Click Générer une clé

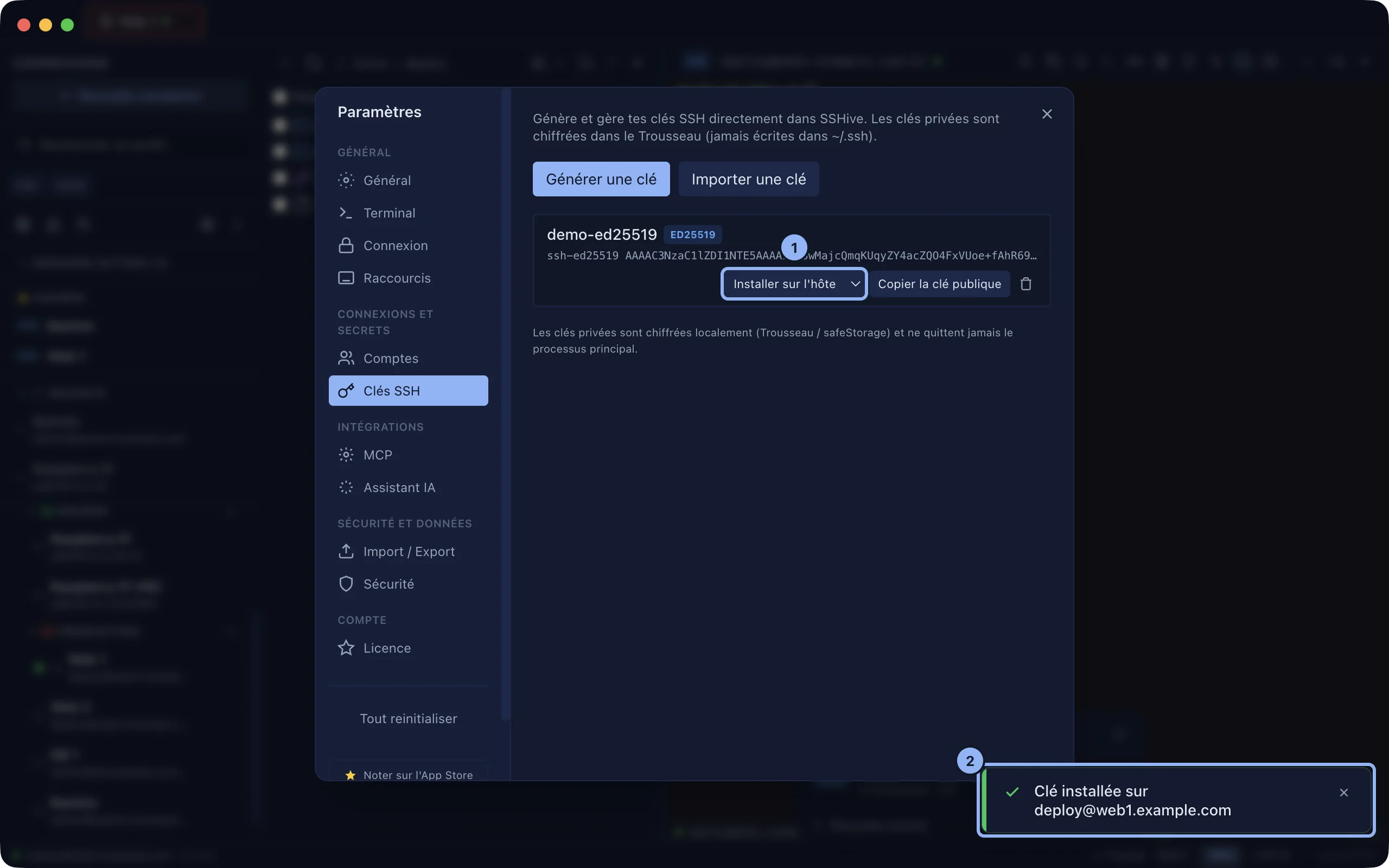coord(601,179)
